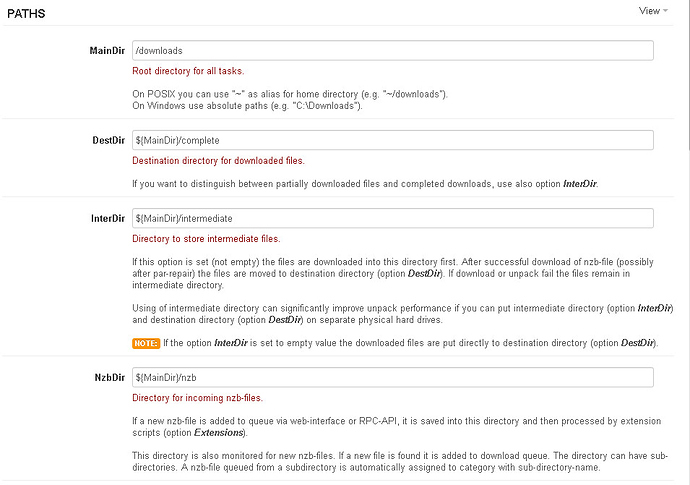The image size is (690, 485).
Task: Click "Root directory for all tasks" description
Action: pyautogui.click(x=188, y=71)
